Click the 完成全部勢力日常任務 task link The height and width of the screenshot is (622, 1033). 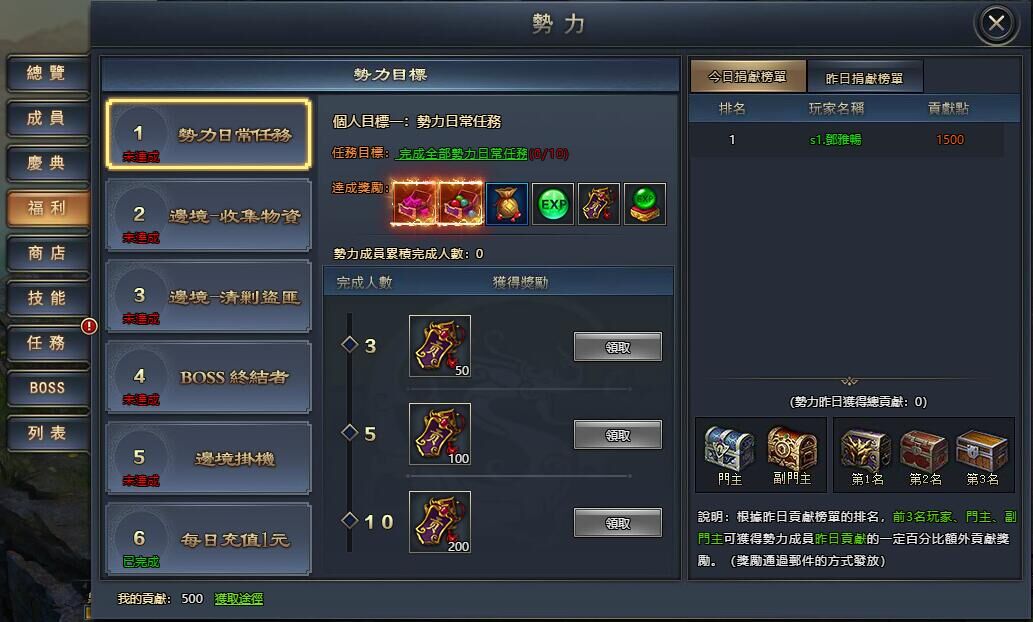462,154
